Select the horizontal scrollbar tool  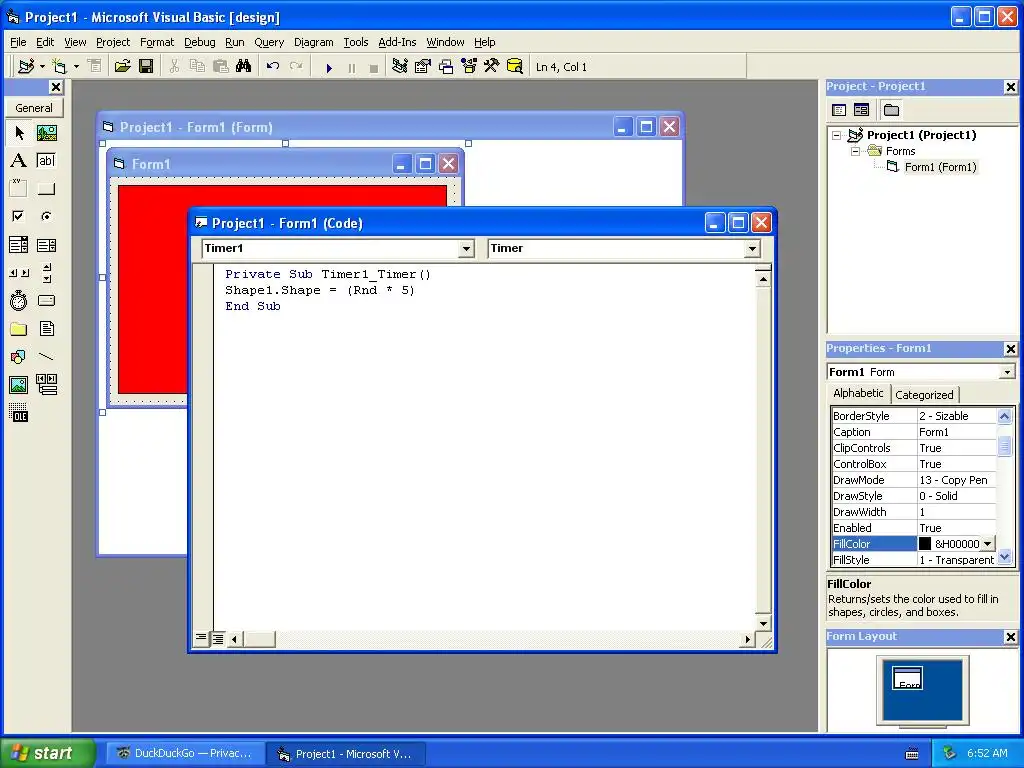tap(19, 273)
